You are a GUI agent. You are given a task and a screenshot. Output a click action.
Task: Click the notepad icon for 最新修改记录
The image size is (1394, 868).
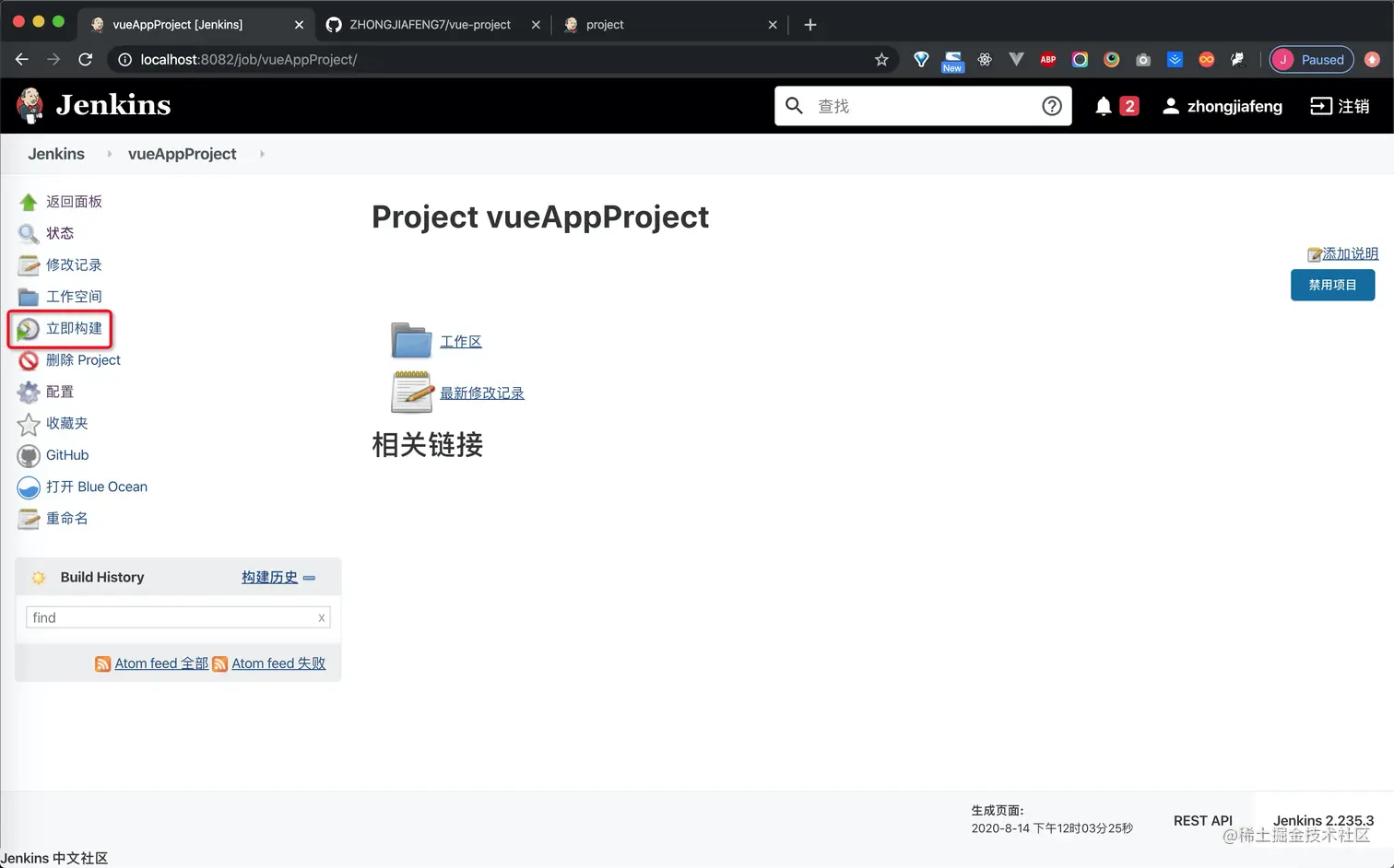pyautogui.click(x=412, y=392)
